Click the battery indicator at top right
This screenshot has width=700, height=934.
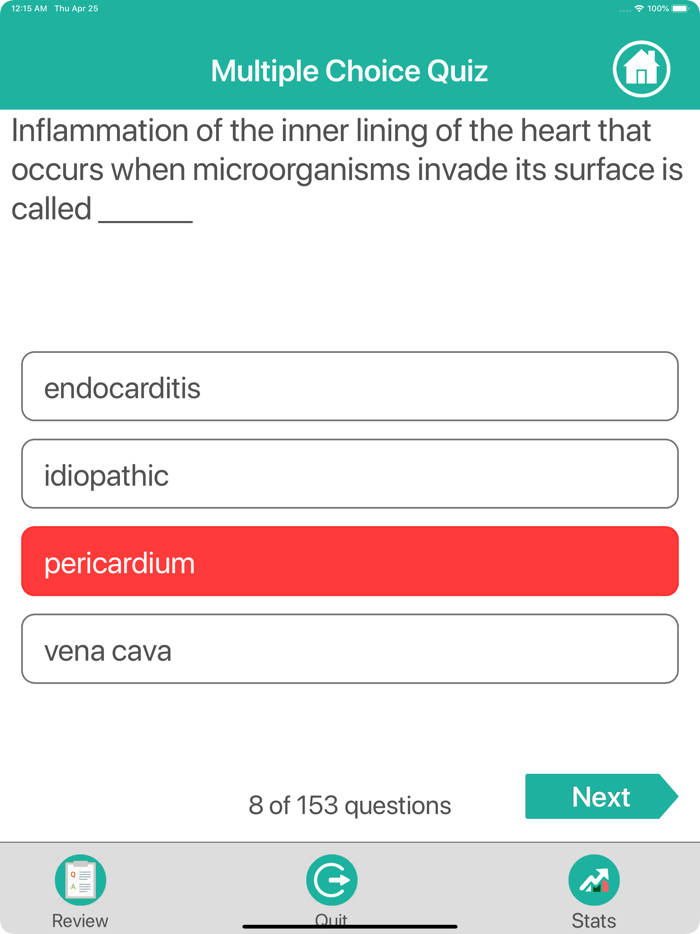click(x=681, y=8)
